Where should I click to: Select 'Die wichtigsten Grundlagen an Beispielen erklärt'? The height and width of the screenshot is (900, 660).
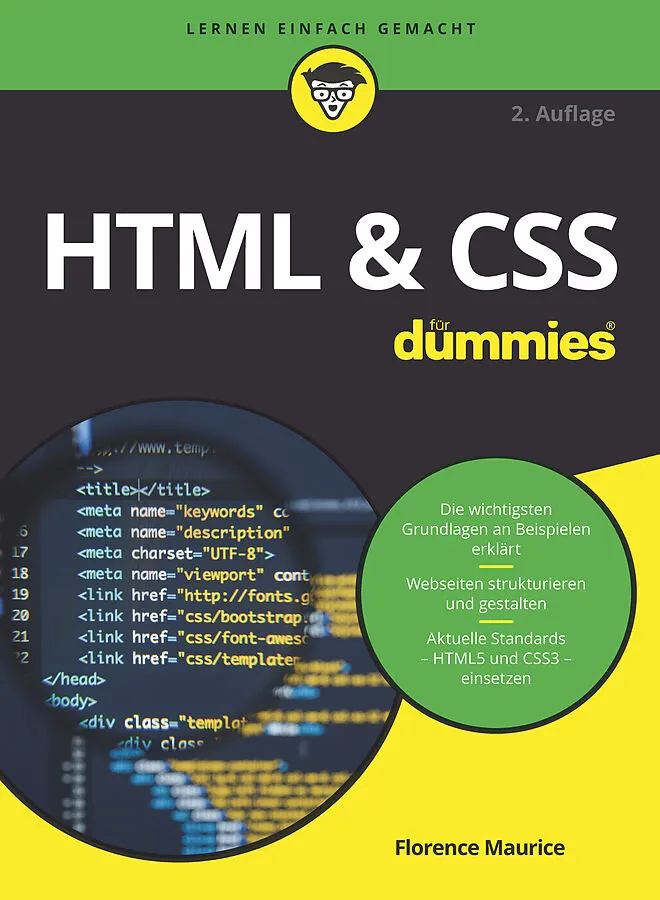coord(496,530)
